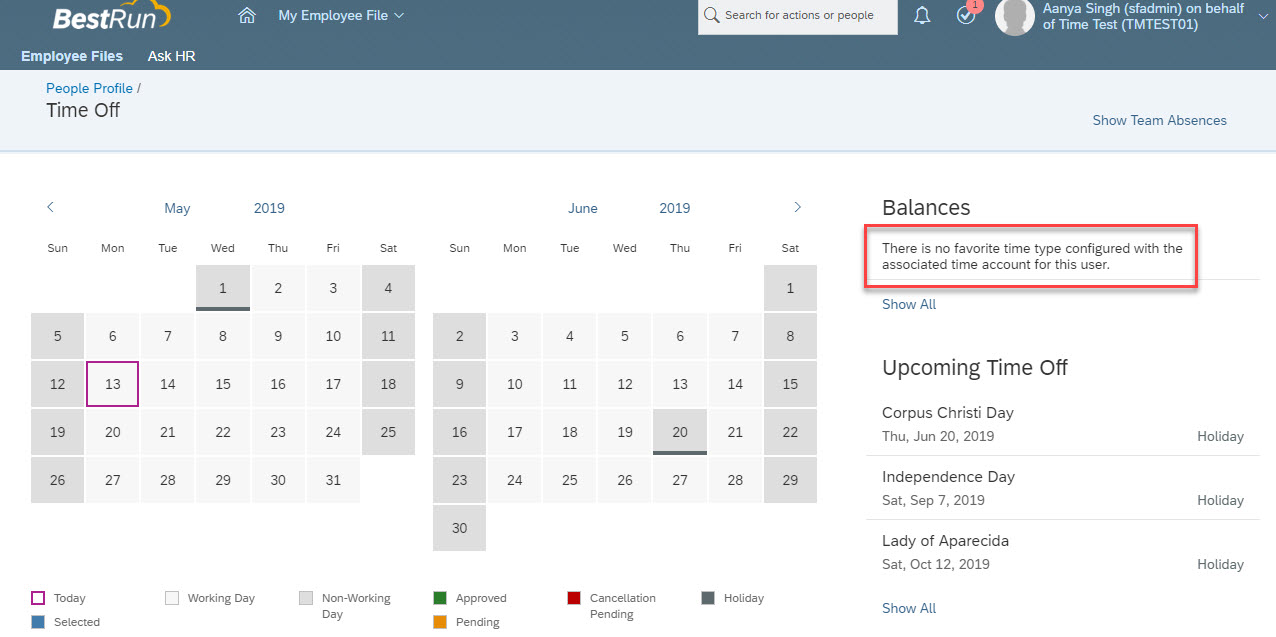Click the Selected blue legend swatch
The image size is (1276, 637).
point(38,622)
